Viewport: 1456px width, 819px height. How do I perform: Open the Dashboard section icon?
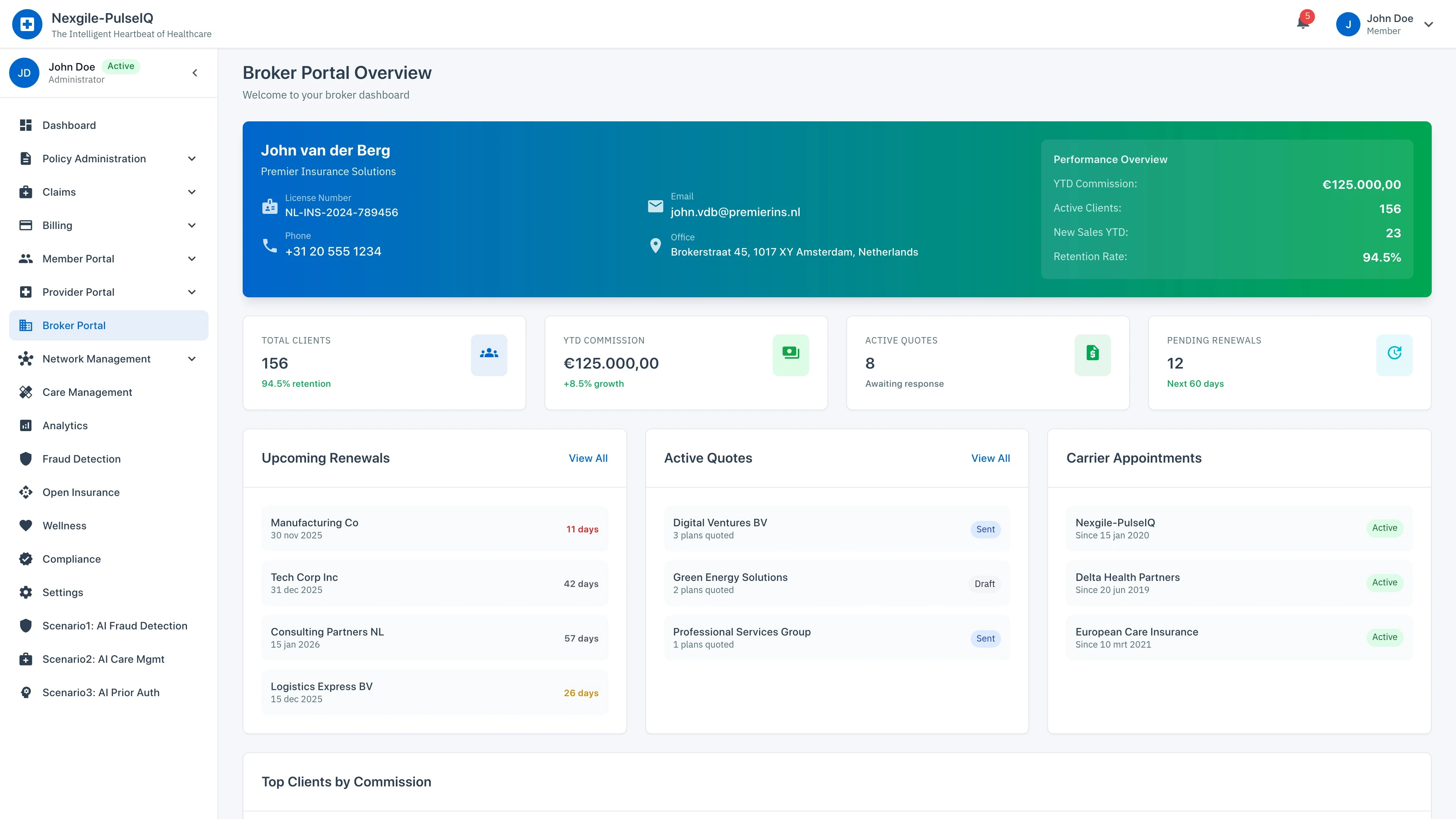[x=26, y=125]
